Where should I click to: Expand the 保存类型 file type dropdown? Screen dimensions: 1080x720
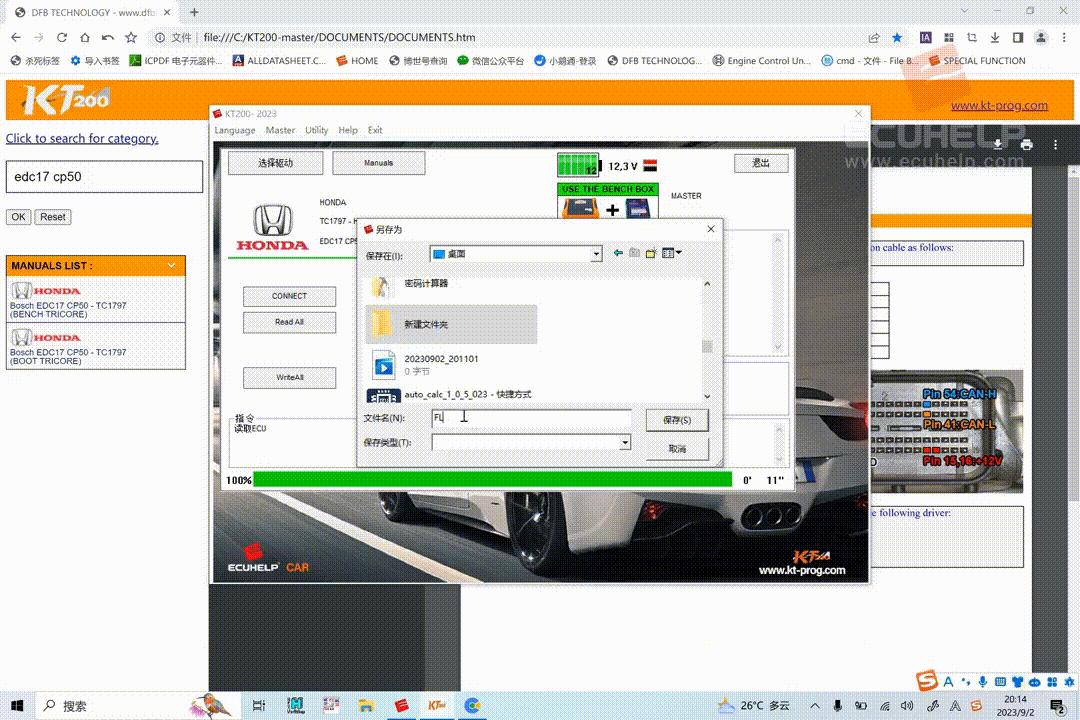[625, 442]
